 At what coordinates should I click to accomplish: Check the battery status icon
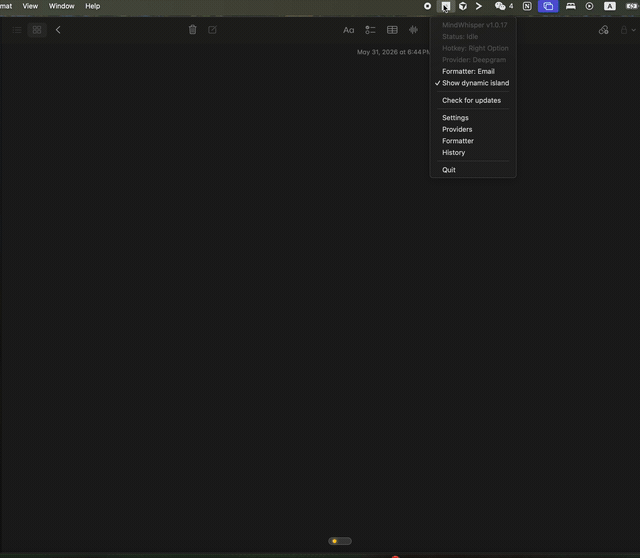click(631, 6)
